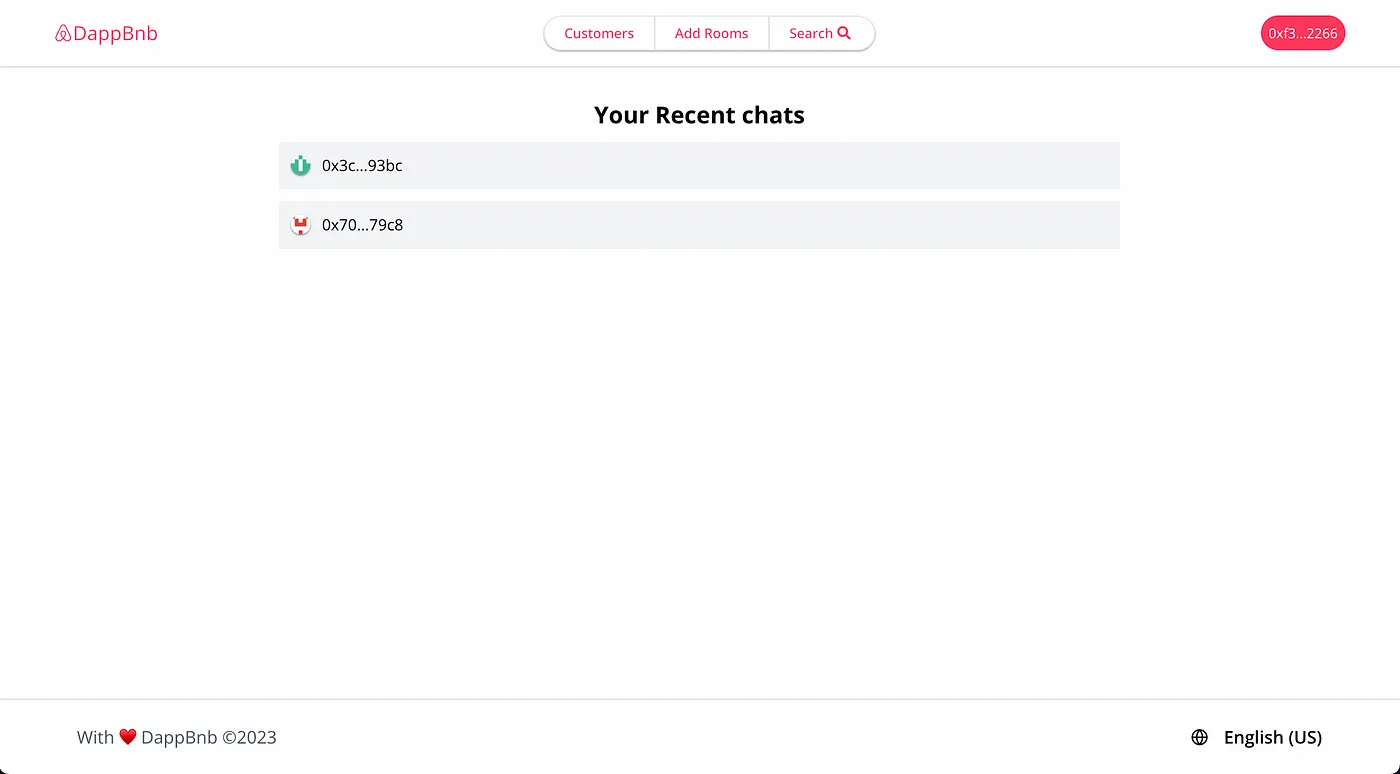This screenshot has height=774, width=1400.
Task: Click the 'Your Recent chats' heading
Action: coord(699,115)
